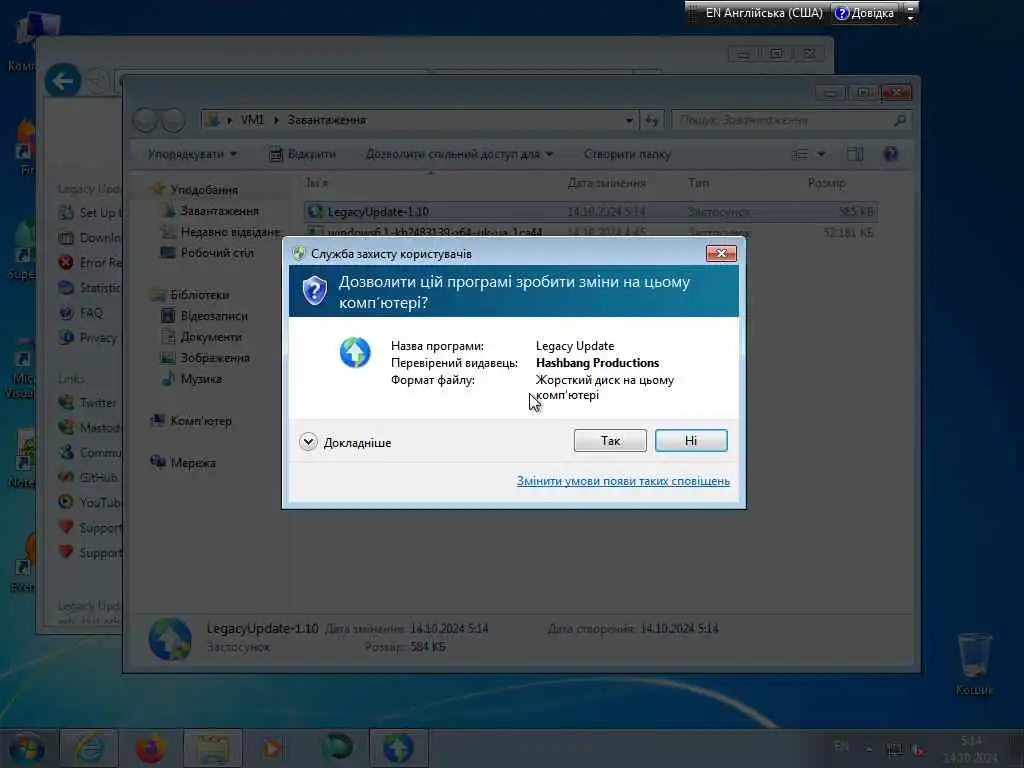Toggle the preview pane icon
1024x768 pixels.
855,154
